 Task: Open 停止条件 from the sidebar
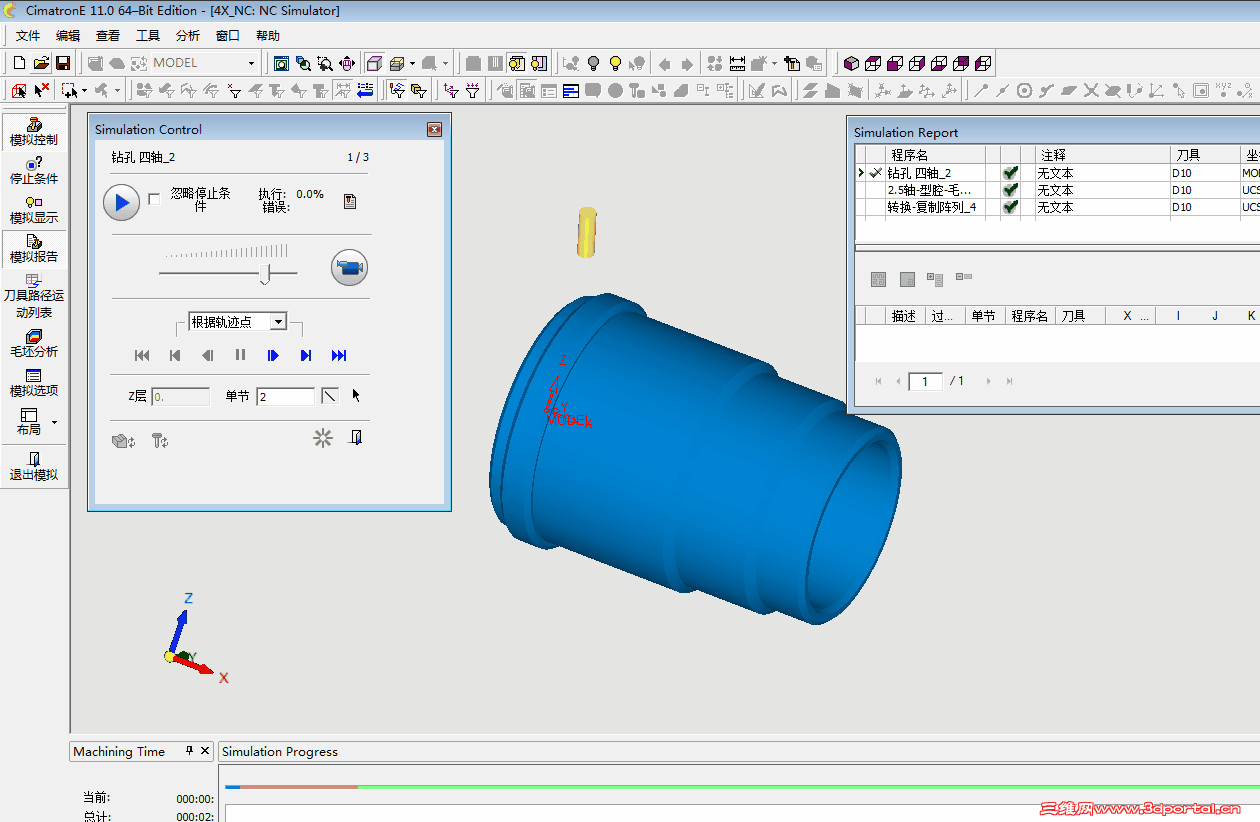34,170
